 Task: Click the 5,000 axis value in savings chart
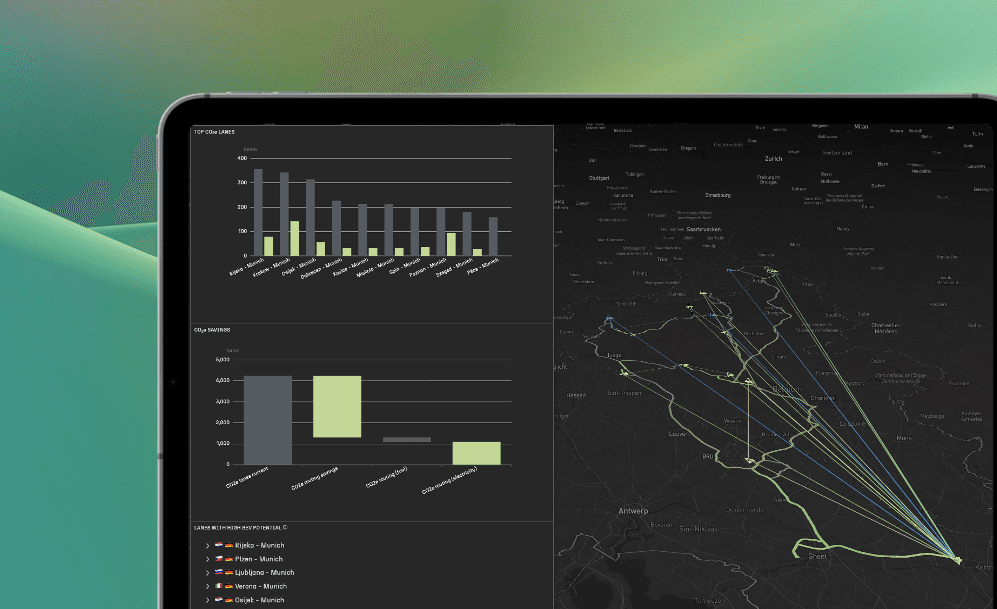tap(223, 360)
